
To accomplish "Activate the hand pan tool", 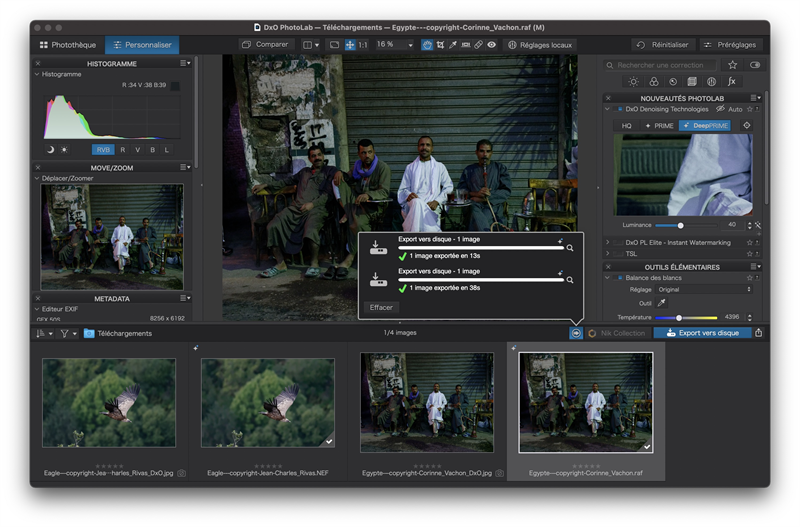I will pyautogui.click(x=428, y=45).
